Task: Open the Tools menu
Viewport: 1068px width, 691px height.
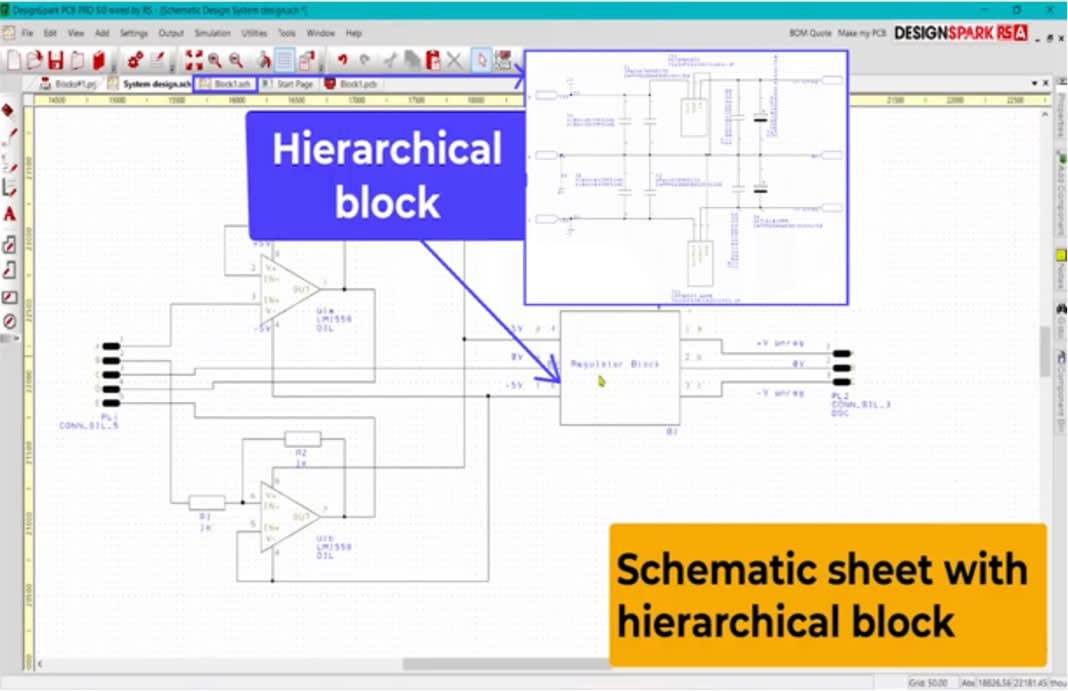Action: 287,33
